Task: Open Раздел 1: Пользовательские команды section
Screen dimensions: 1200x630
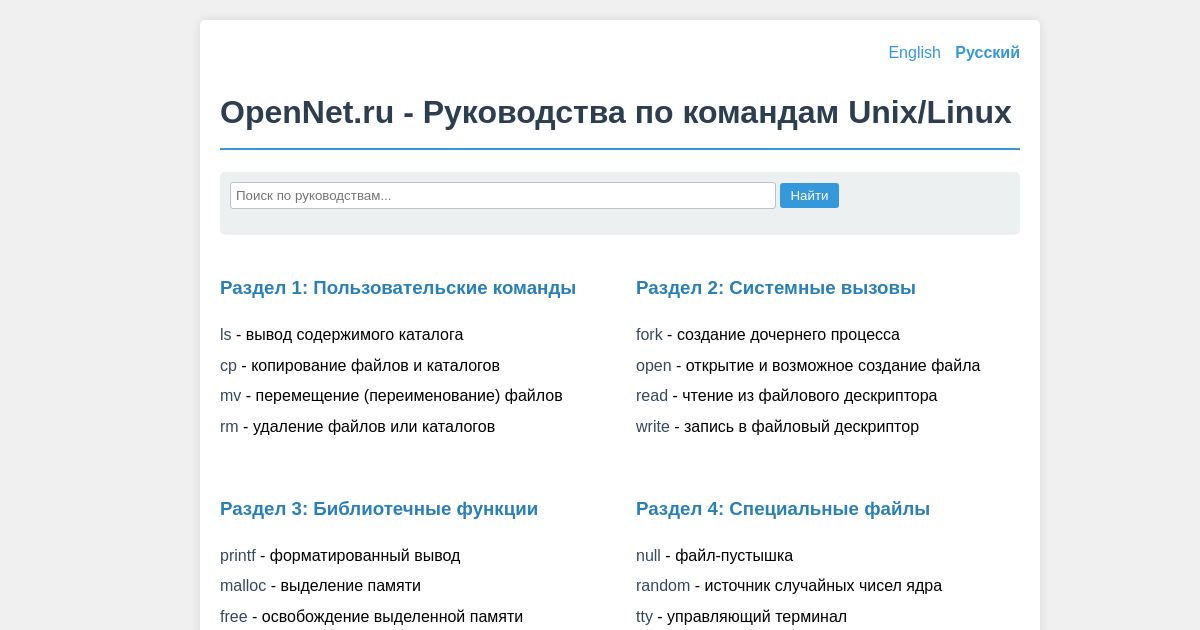Action: click(398, 288)
